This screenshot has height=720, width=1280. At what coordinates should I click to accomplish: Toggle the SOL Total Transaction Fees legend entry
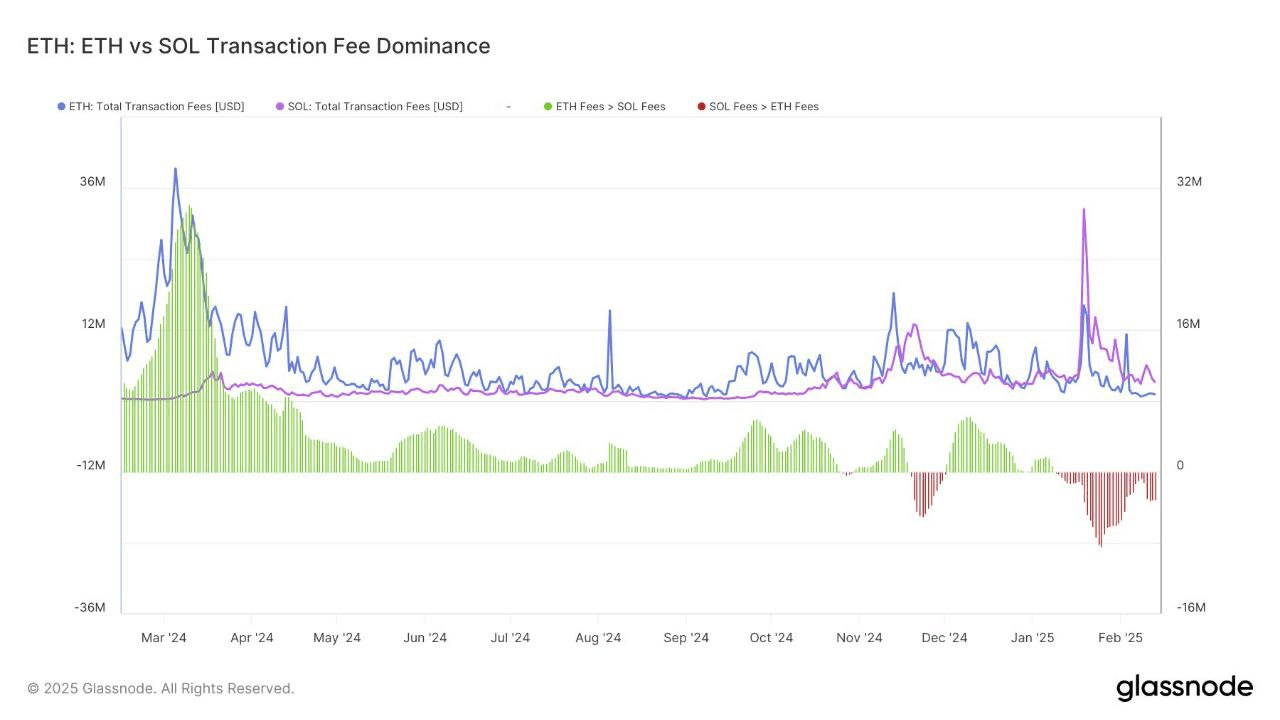tap(369, 106)
